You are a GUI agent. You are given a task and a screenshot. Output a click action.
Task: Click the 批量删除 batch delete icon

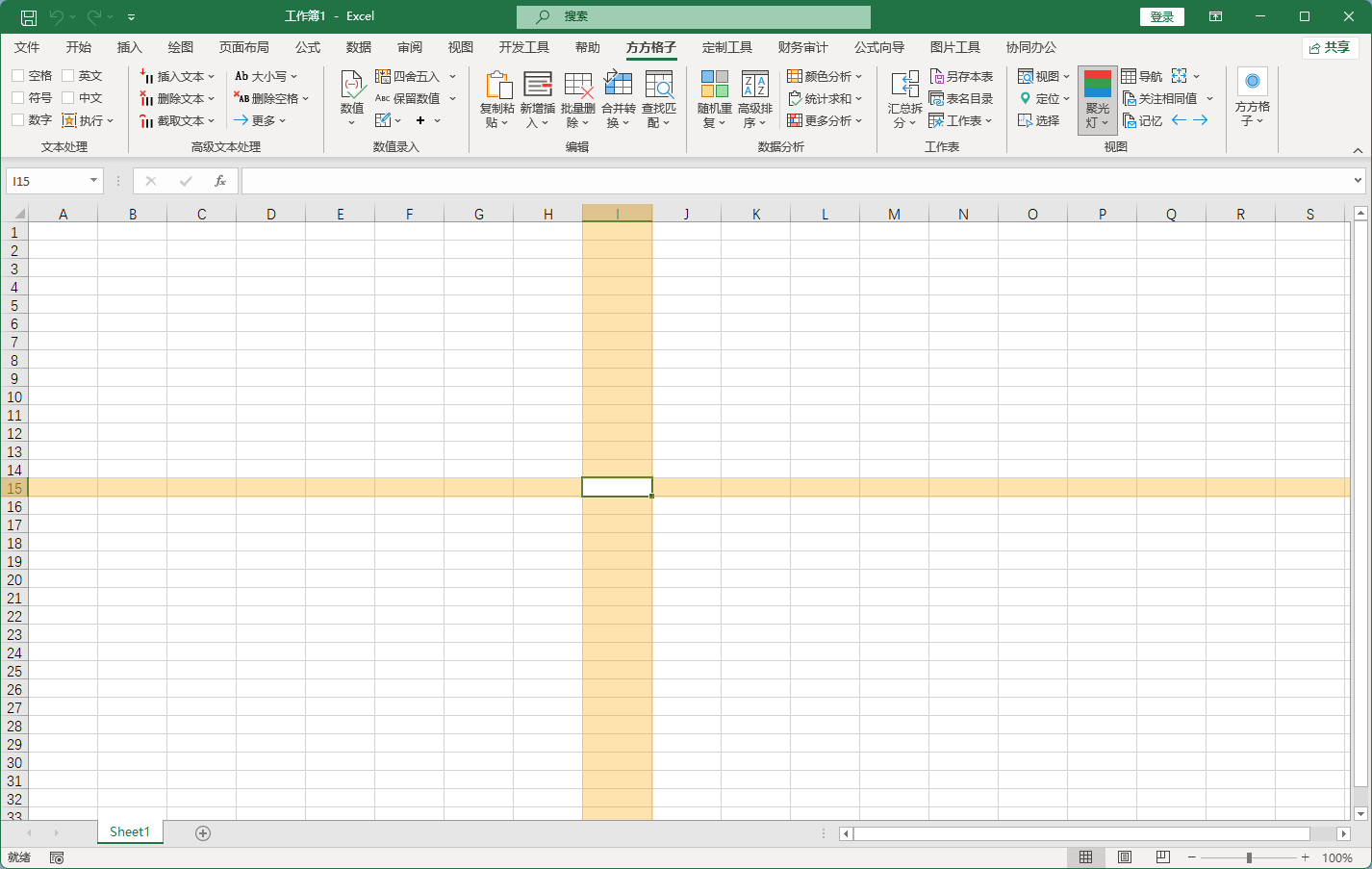pos(577,86)
